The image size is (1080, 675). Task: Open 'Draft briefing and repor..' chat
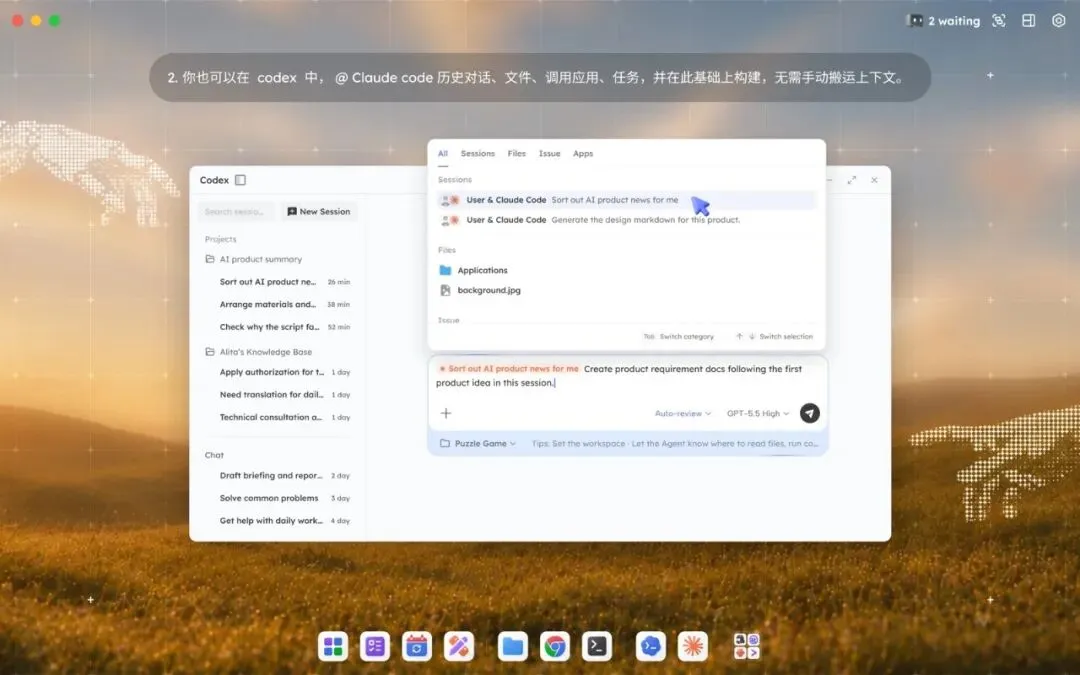284,475
